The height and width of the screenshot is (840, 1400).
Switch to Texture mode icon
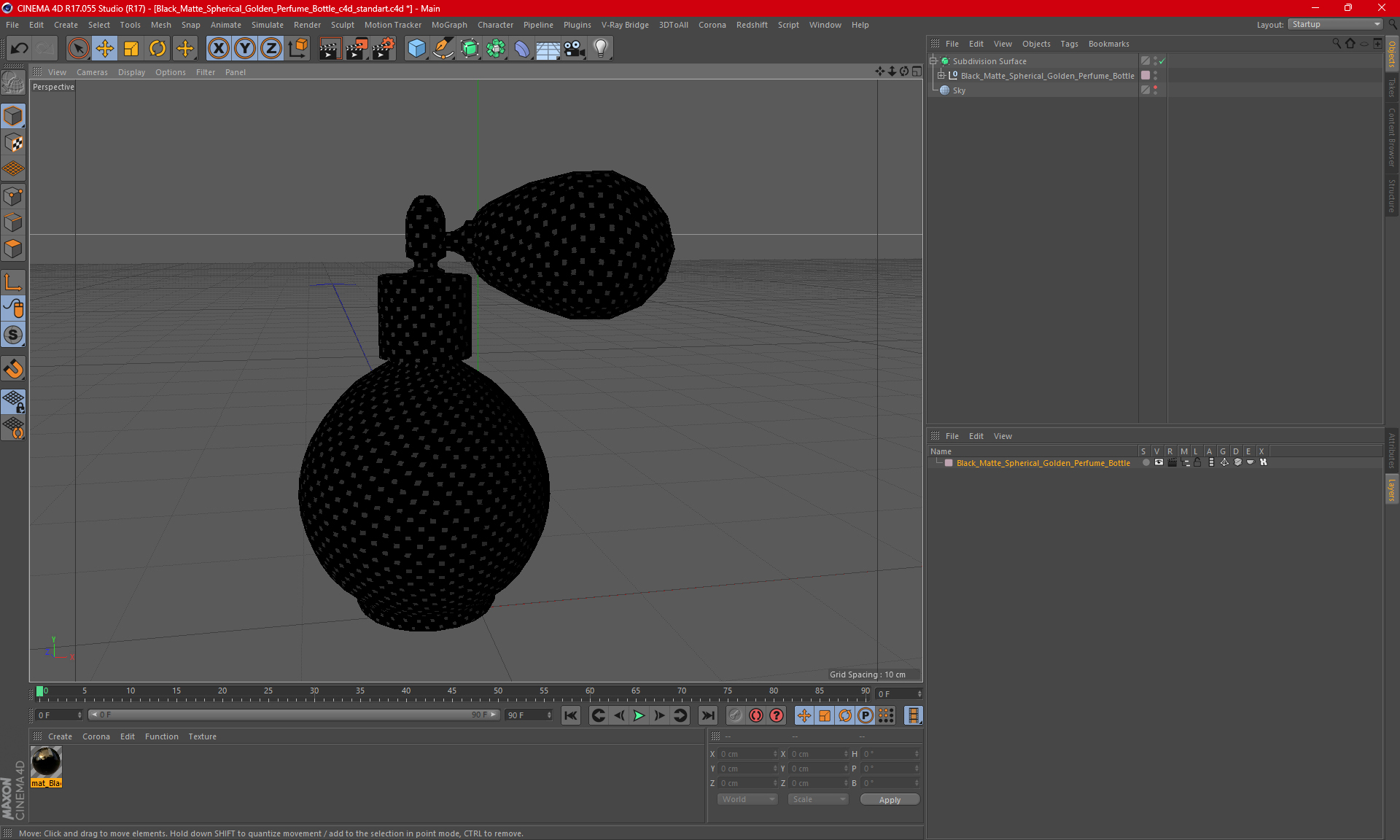click(13, 142)
